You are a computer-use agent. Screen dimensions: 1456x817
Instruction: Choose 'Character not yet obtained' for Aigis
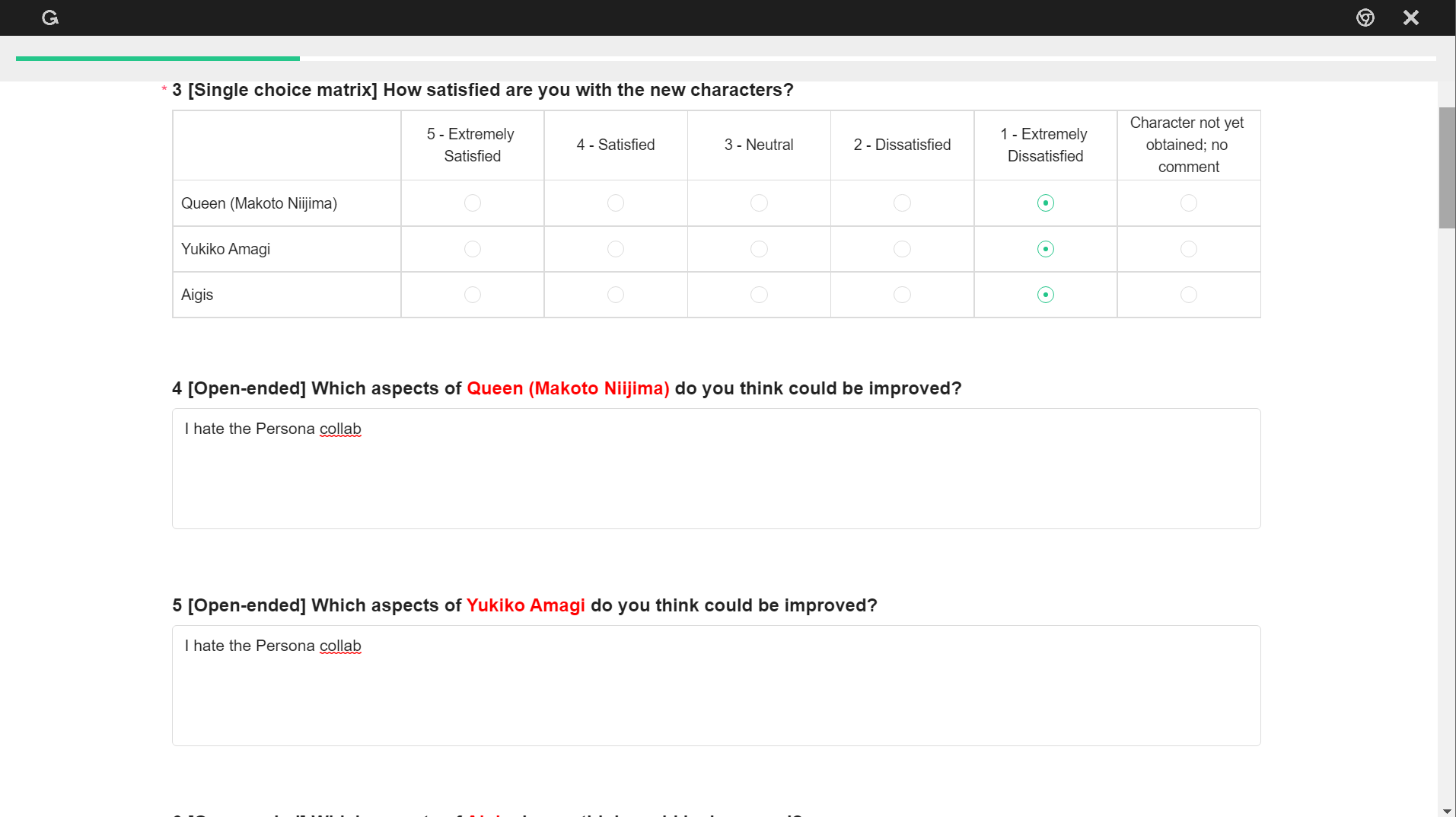(x=1189, y=295)
